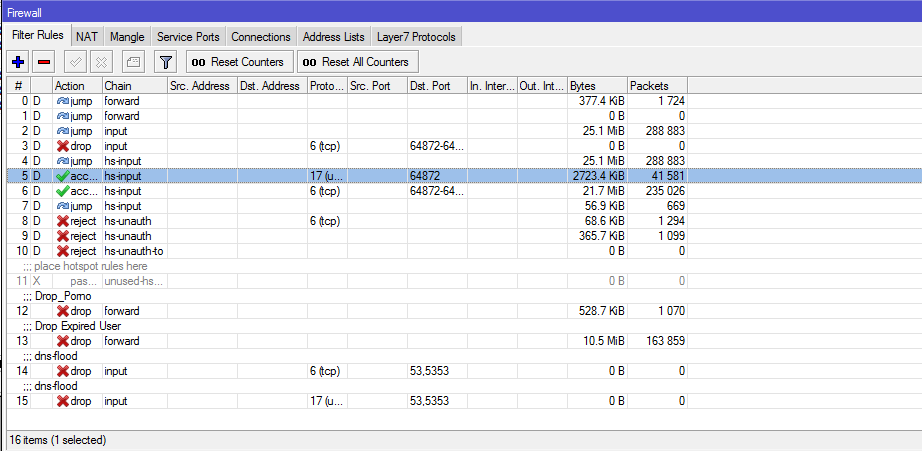Click the checkmark enable rule icon
The image size is (922, 460).
(76, 62)
